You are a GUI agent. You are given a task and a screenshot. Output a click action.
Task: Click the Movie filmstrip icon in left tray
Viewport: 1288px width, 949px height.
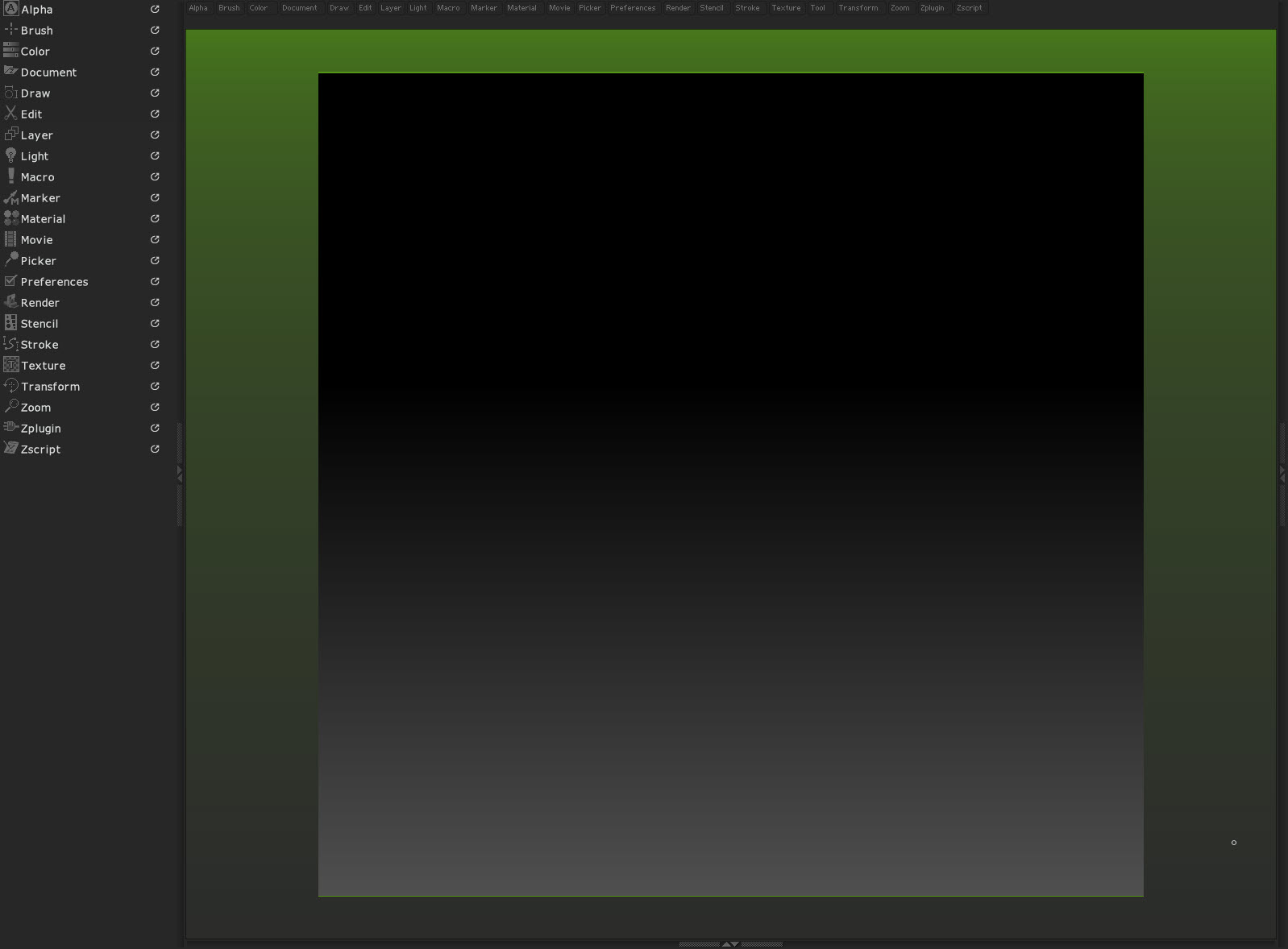[x=11, y=239]
